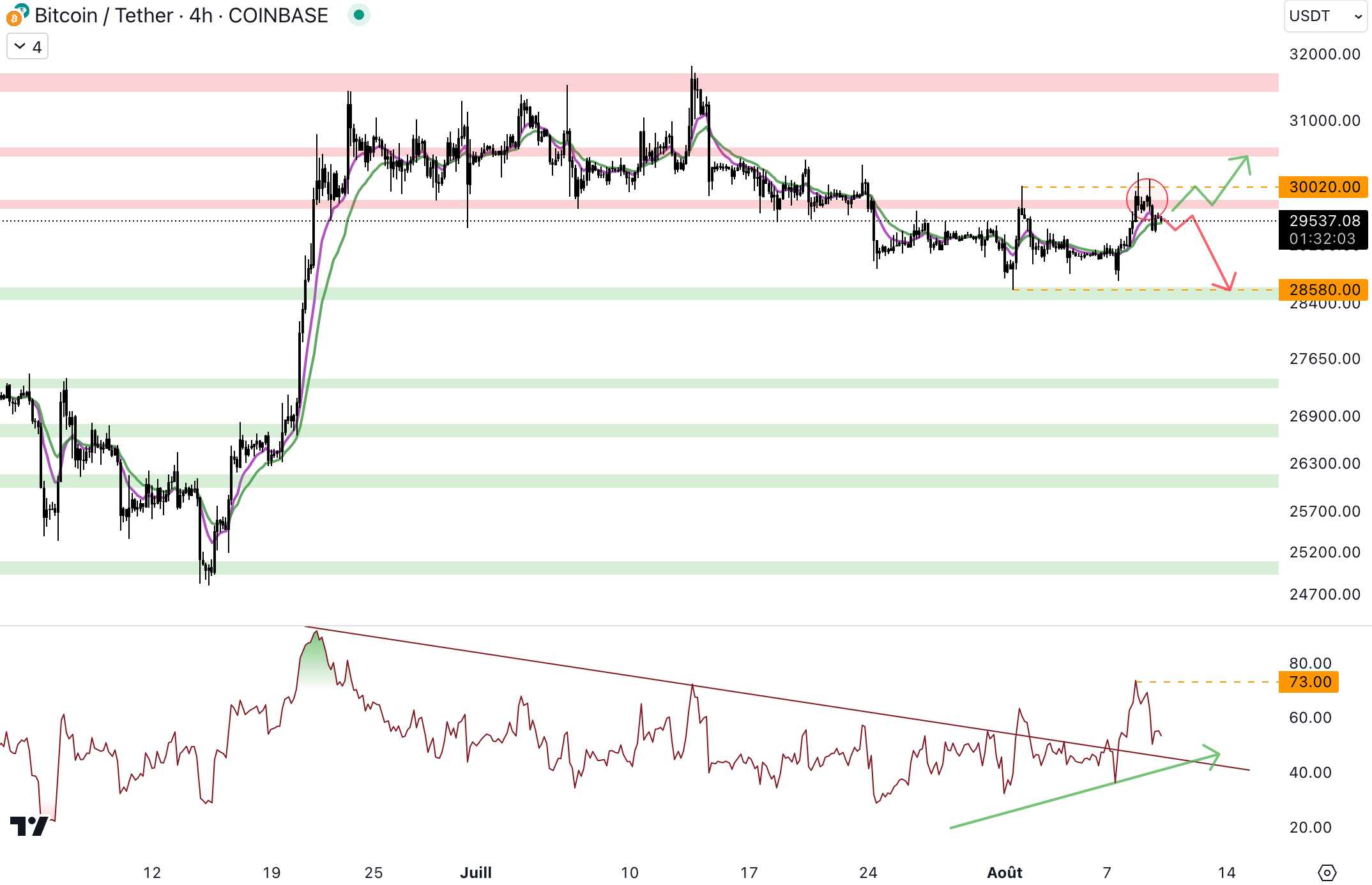Click the 26900.00 price axis value

[1325, 416]
